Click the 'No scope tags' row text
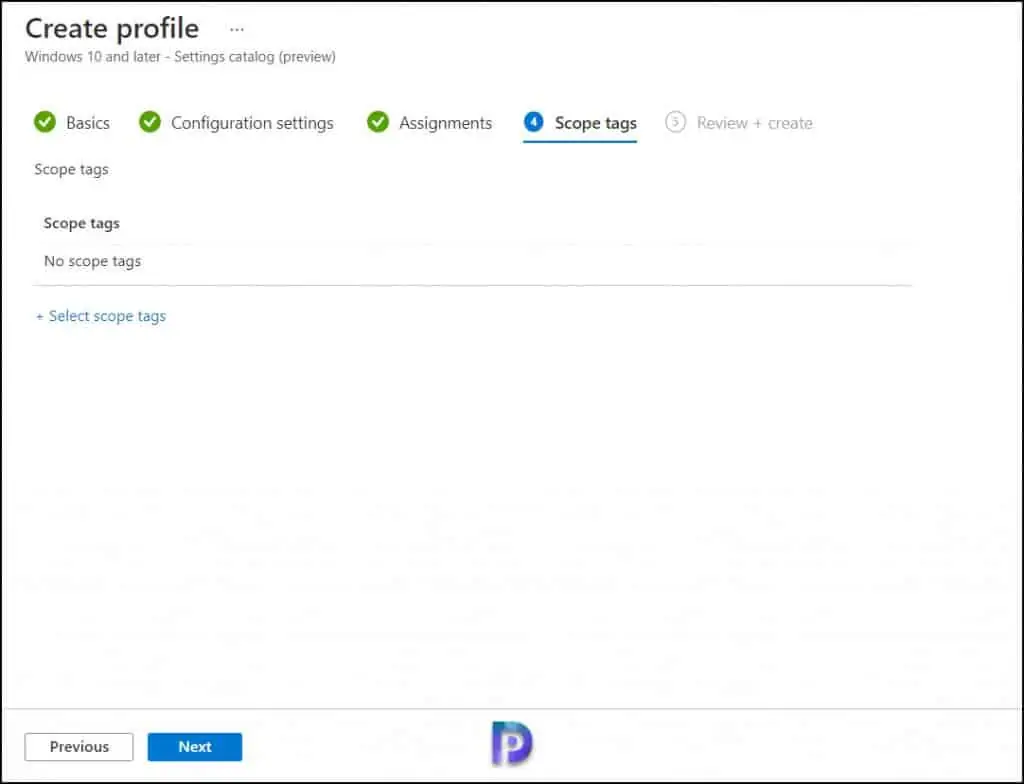This screenshot has height=784, width=1024. 92,261
